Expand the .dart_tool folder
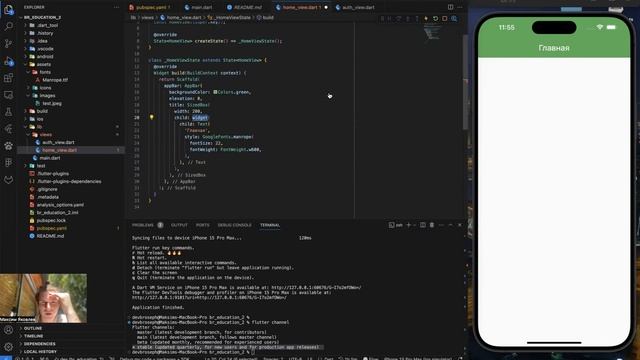This screenshot has height=360, width=640. (x=48, y=25)
